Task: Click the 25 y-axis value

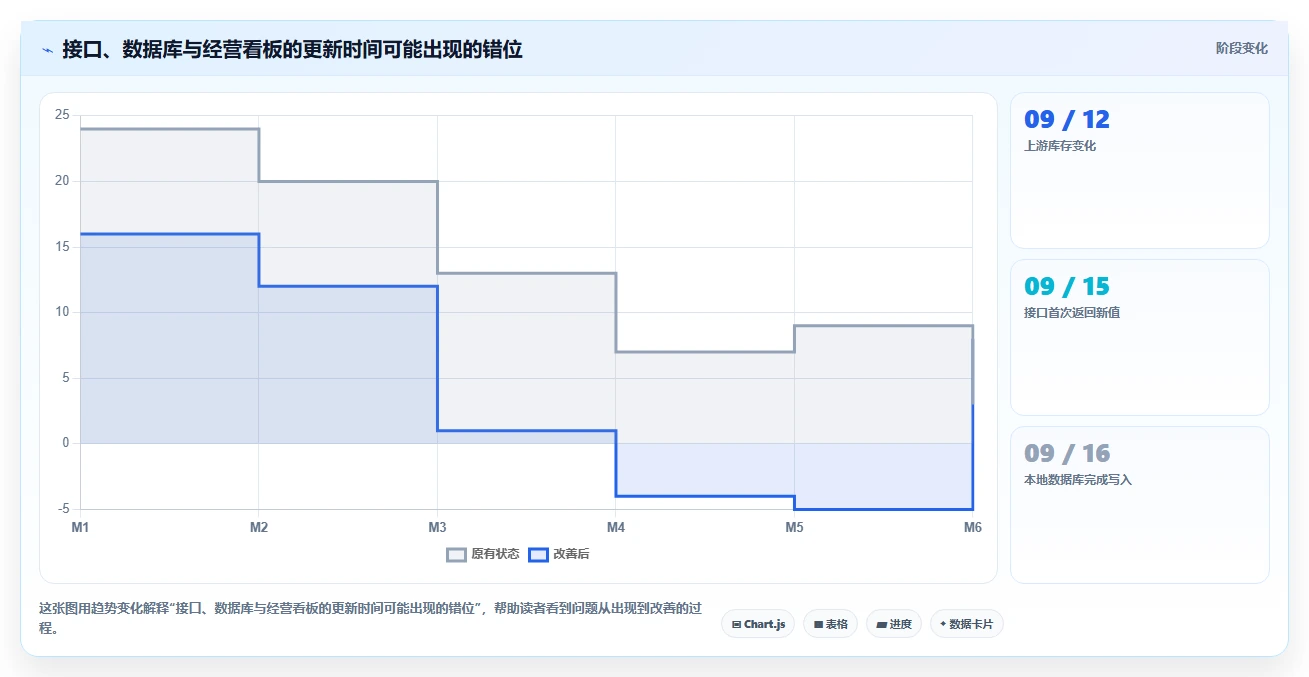Action: click(62, 115)
